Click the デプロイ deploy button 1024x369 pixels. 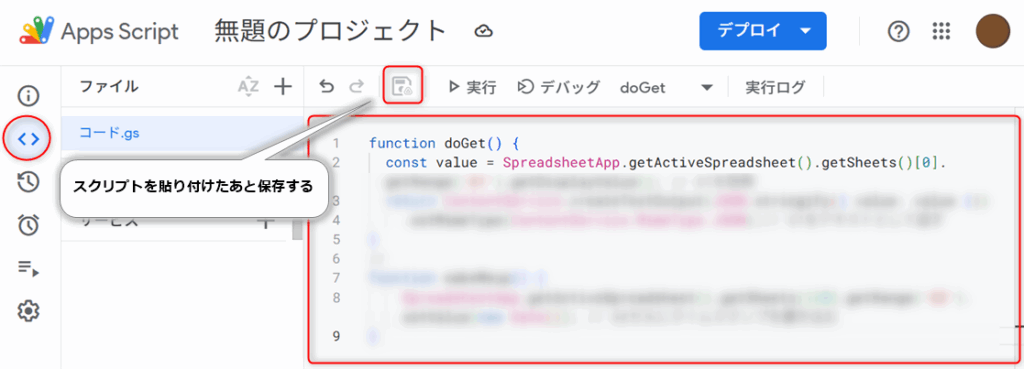point(763,31)
